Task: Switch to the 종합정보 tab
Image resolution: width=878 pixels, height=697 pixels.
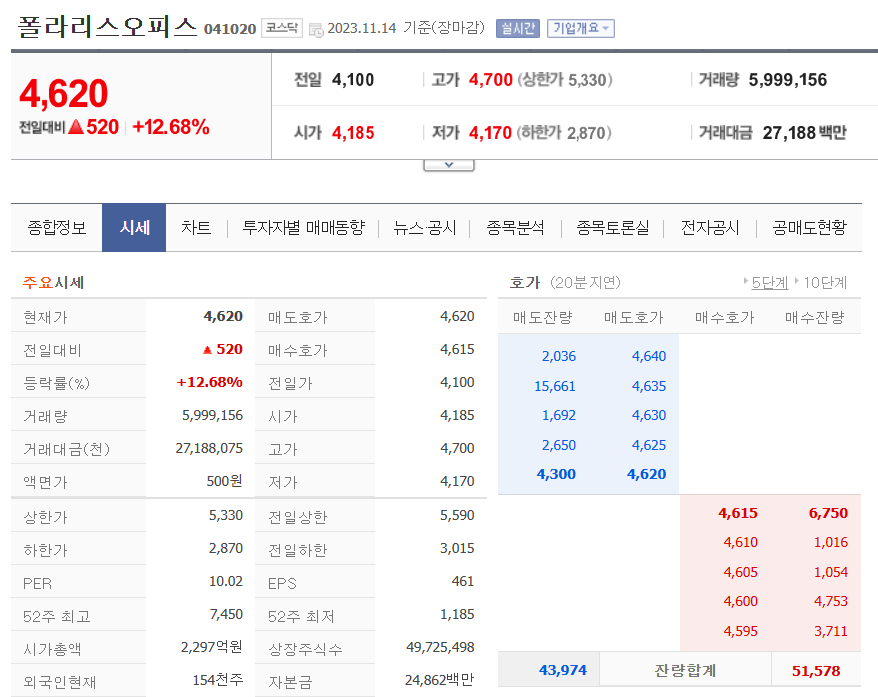Action: [56, 227]
